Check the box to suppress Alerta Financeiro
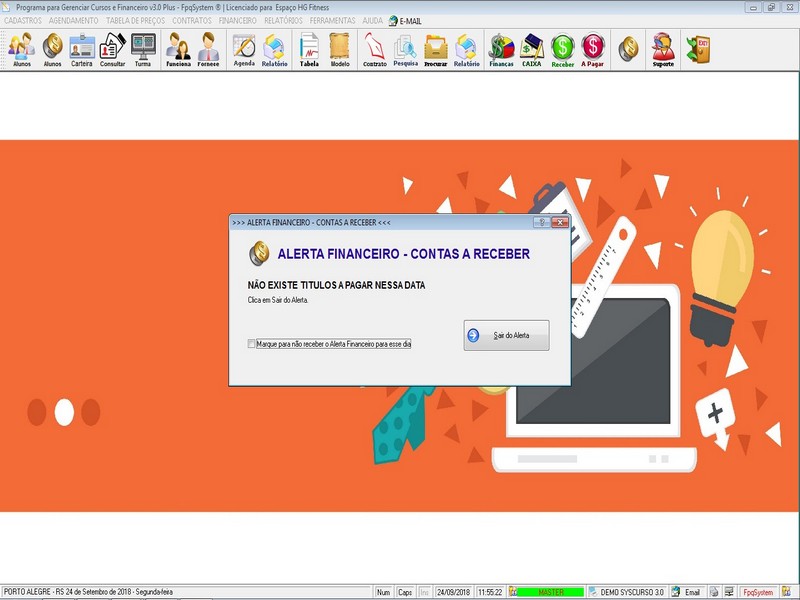This screenshot has height=600, width=800. [x=251, y=344]
